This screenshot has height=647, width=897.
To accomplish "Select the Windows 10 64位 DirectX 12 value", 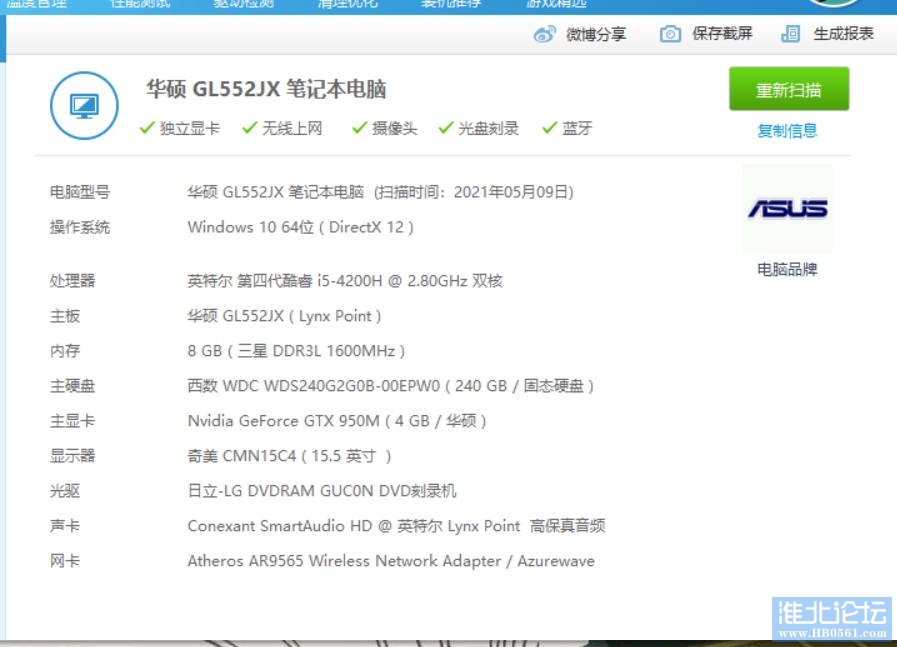I will point(300,228).
